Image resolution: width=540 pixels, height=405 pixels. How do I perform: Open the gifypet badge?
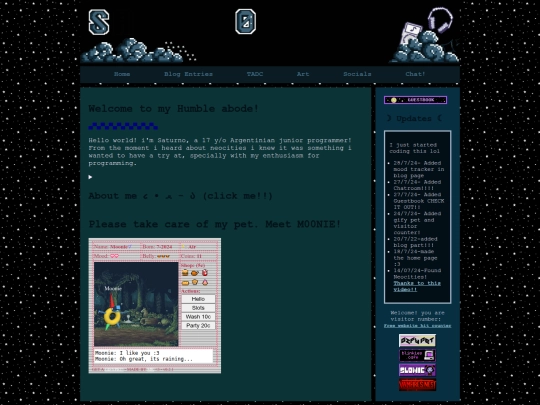(417, 340)
